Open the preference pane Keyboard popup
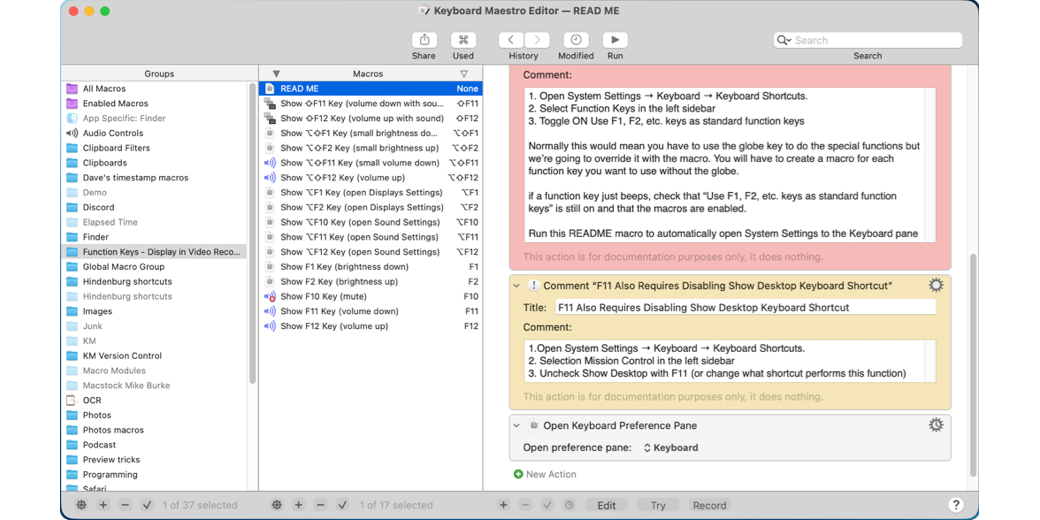Screen dimensions: 1040x520 point(671,448)
